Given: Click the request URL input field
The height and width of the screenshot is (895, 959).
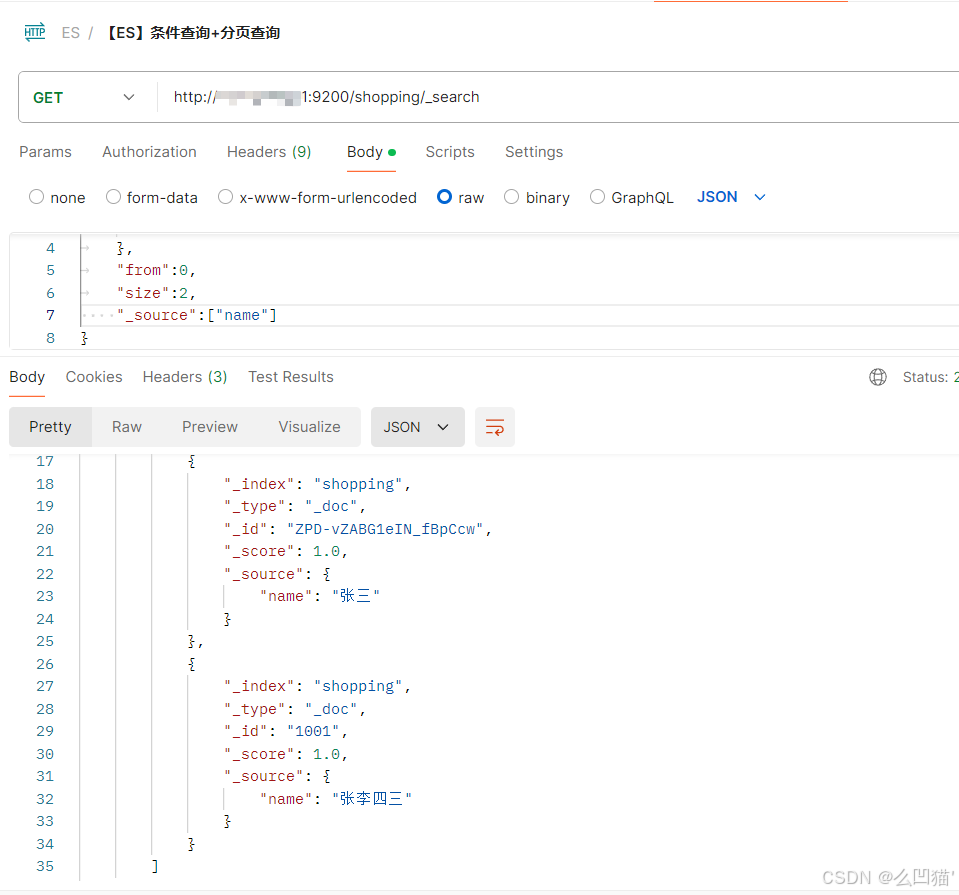Looking at the screenshot, I should [560, 97].
